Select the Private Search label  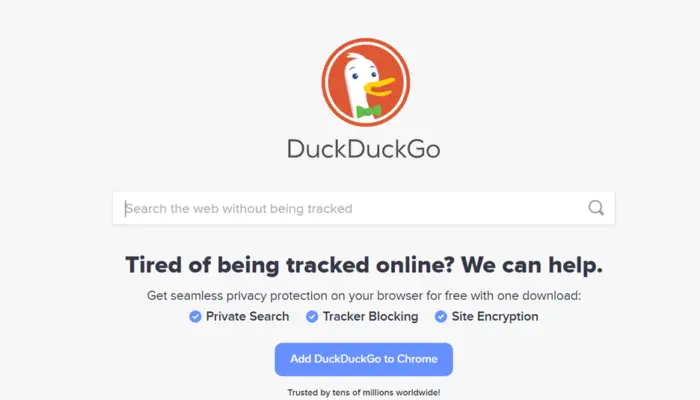[x=247, y=317]
